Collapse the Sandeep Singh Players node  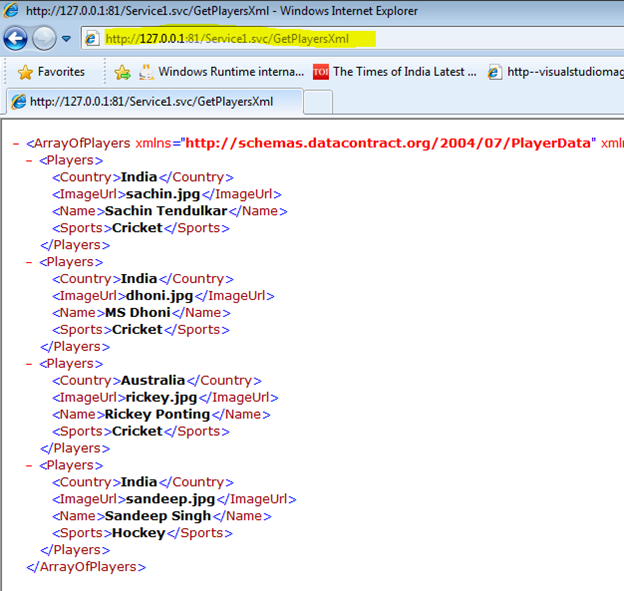click(30, 465)
